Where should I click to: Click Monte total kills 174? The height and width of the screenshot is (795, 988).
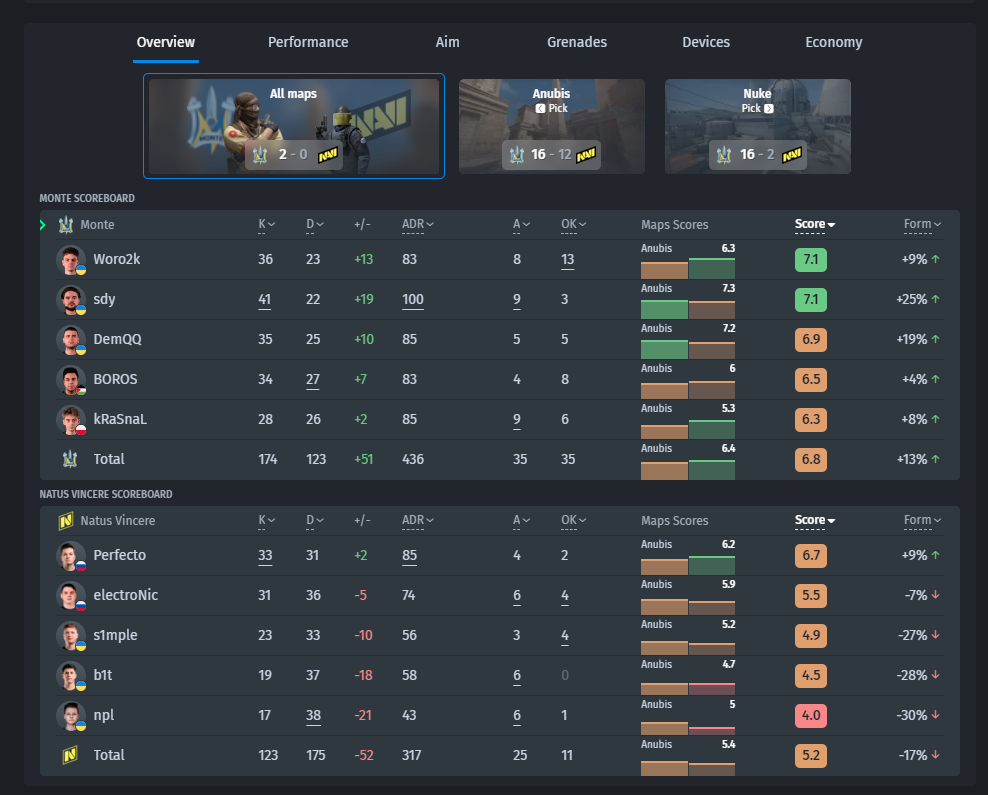(268, 459)
